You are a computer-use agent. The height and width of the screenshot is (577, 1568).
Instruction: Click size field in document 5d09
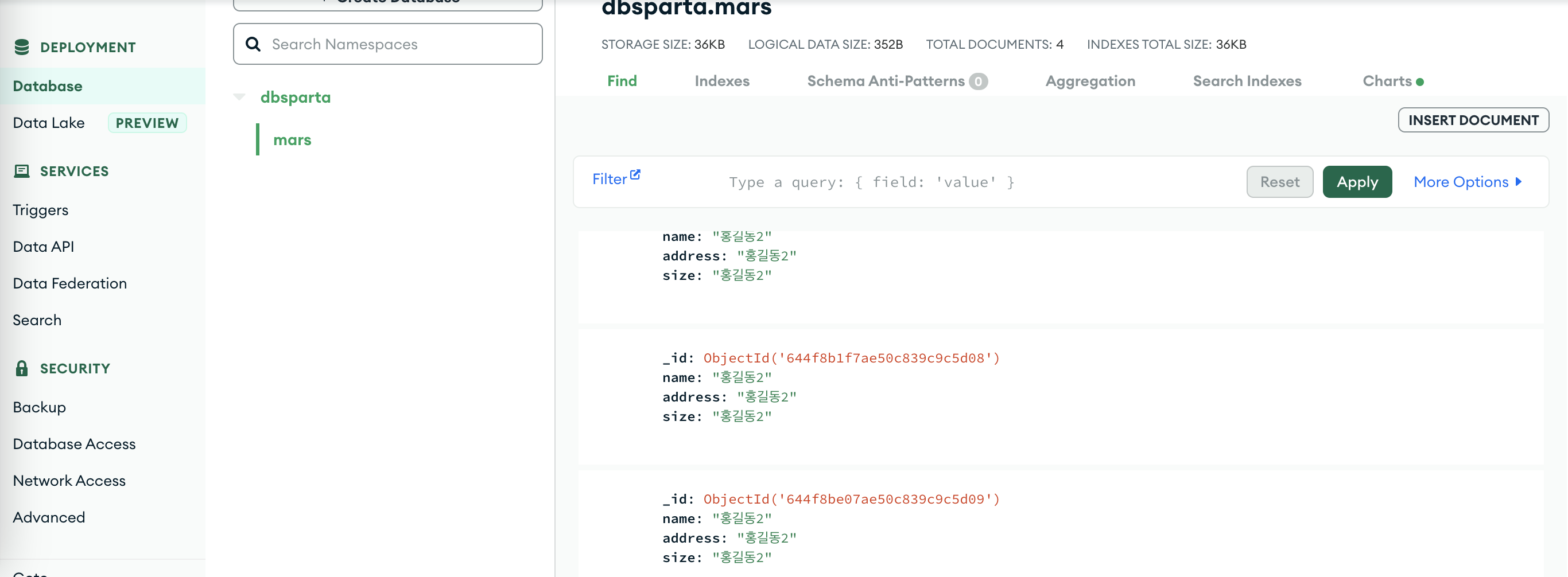[717, 557]
